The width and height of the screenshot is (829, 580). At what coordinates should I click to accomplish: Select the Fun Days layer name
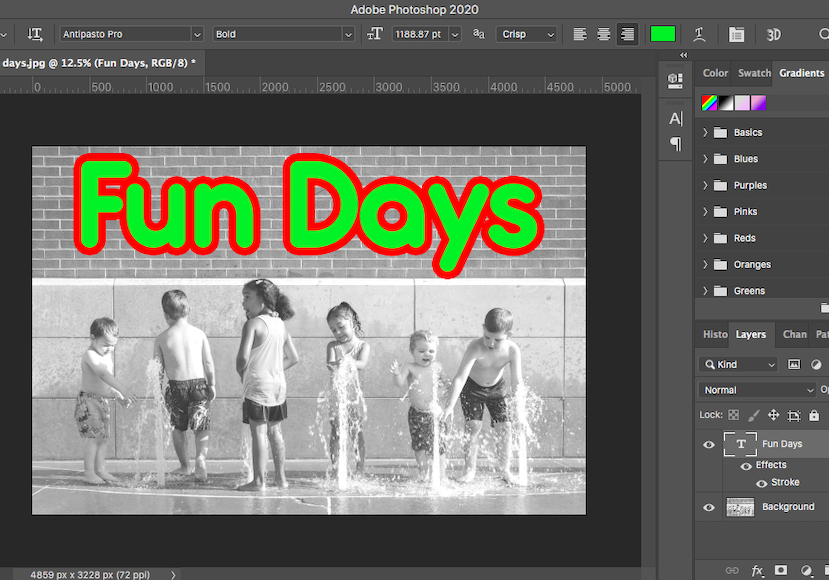coord(782,444)
